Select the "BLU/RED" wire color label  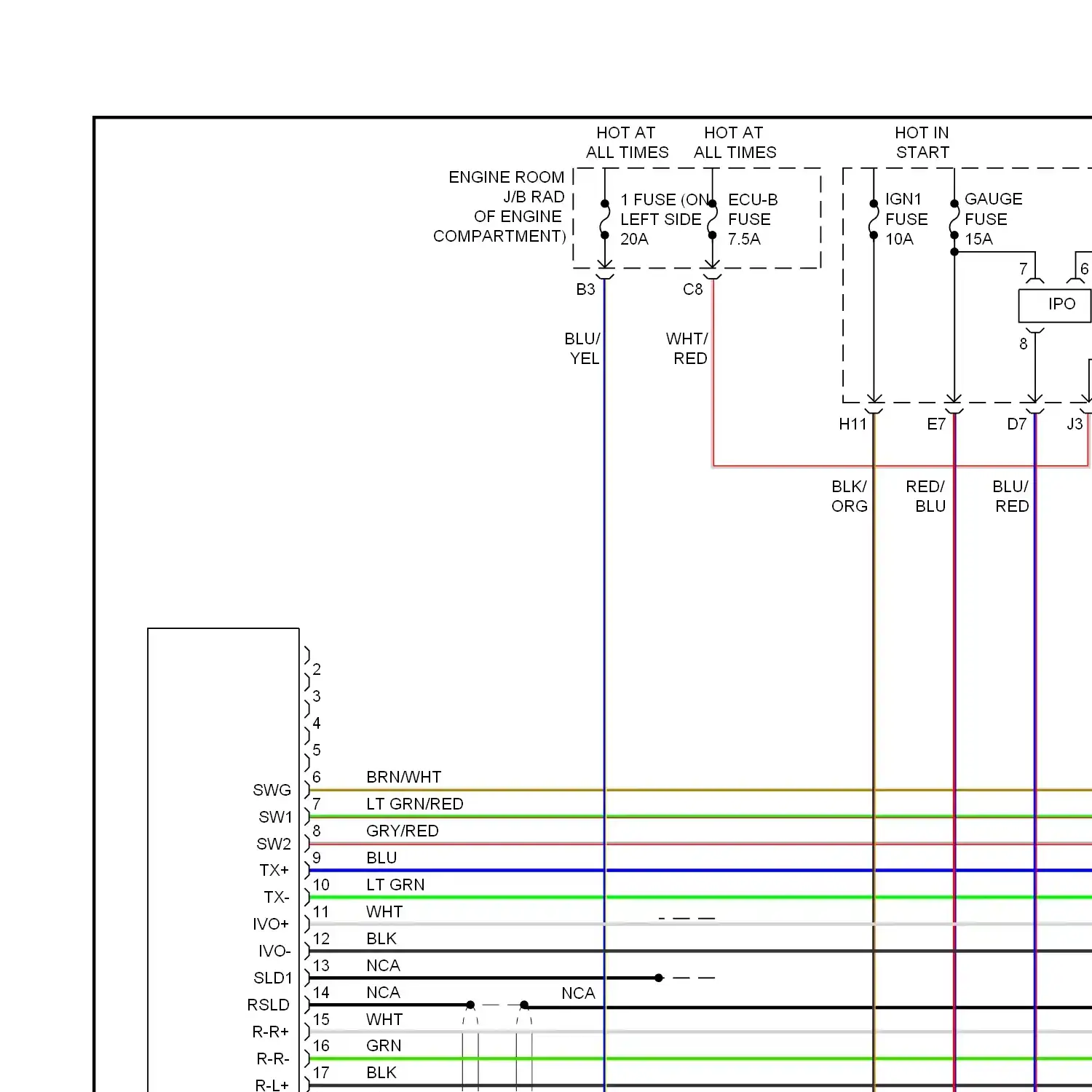click(x=1011, y=496)
